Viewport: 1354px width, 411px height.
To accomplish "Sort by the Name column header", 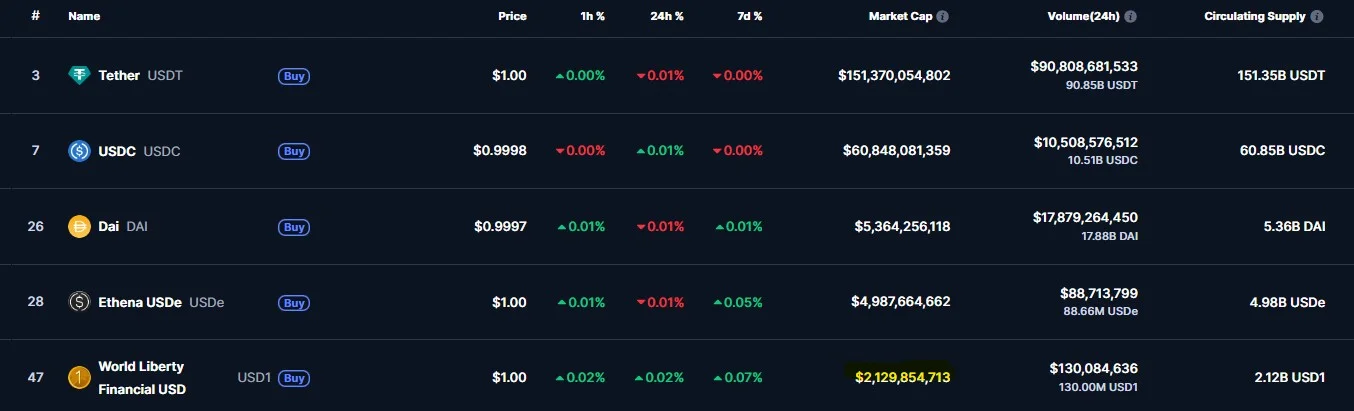I will pyautogui.click(x=84, y=17).
